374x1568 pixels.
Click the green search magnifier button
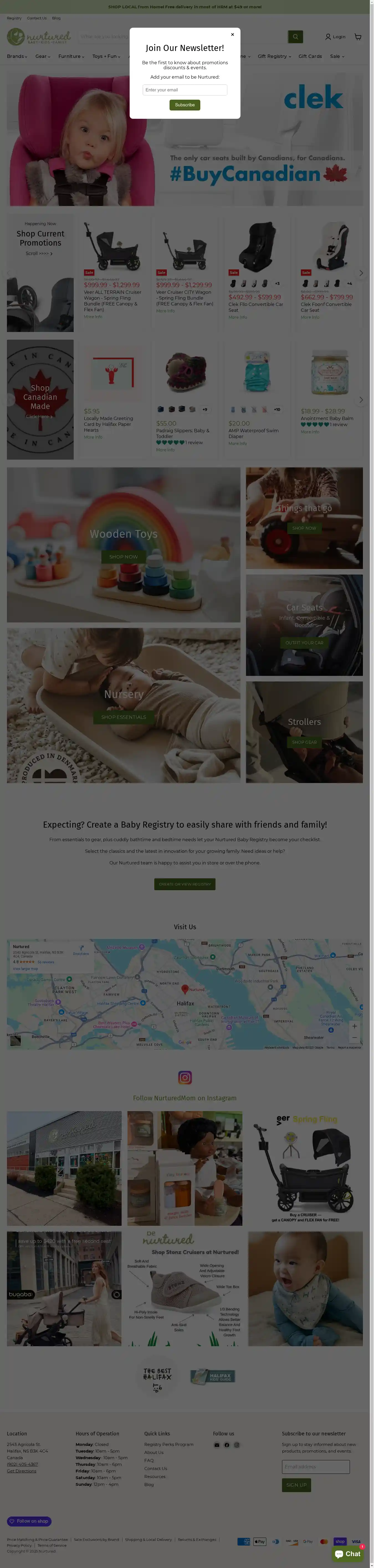point(295,37)
